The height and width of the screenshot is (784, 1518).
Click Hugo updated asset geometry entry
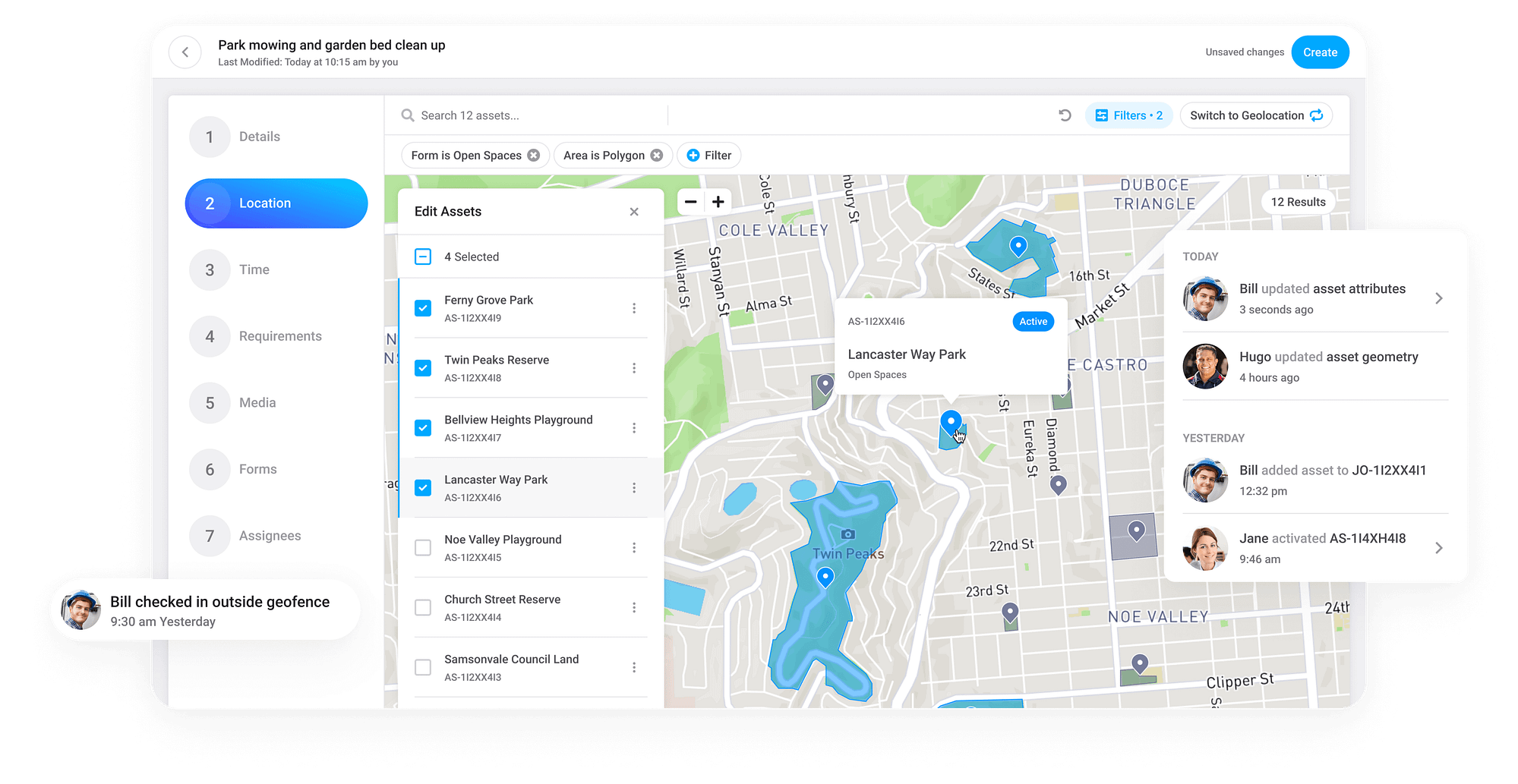pyautogui.click(x=1315, y=367)
